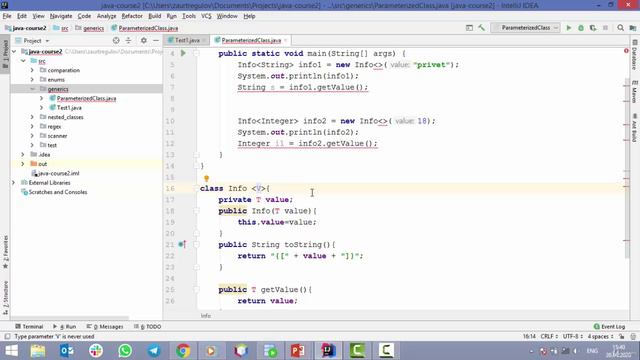This screenshot has height=360, width=640.
Task: Open PowerPoint from the taskbar
Action: pos(298,351)
